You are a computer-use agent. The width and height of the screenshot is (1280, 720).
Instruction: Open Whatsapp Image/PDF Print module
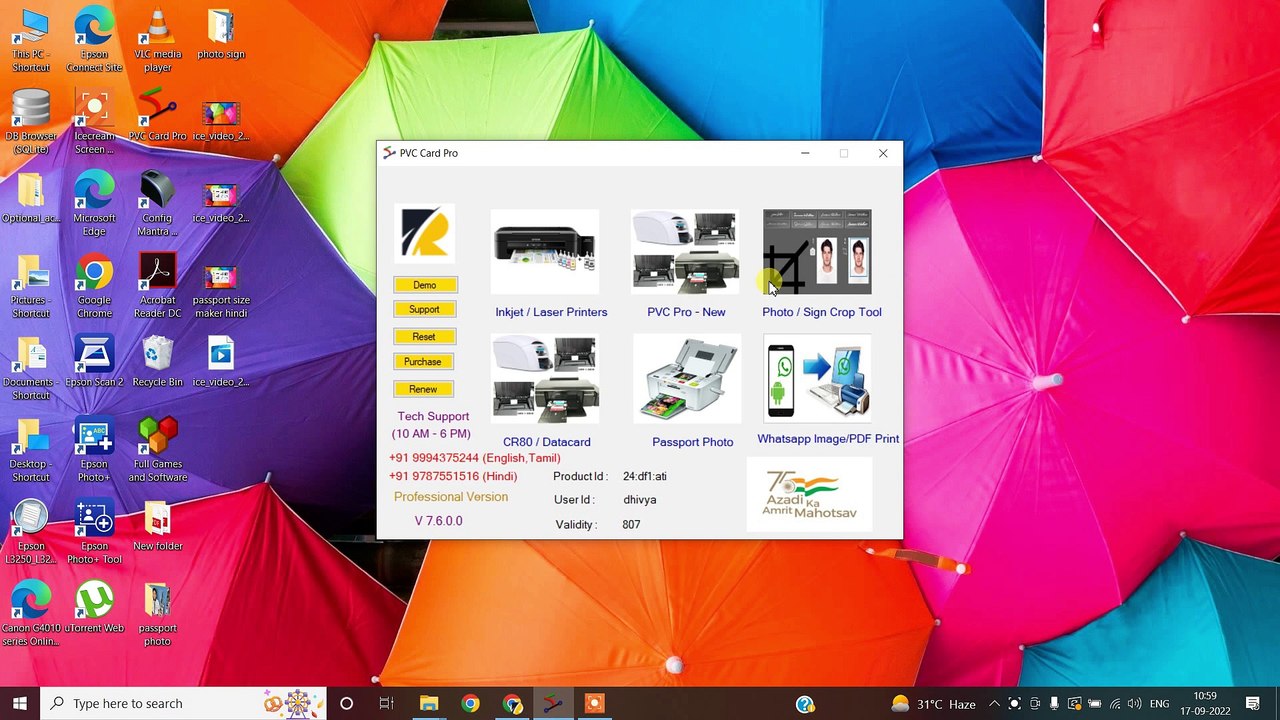(x=817, y=379)
